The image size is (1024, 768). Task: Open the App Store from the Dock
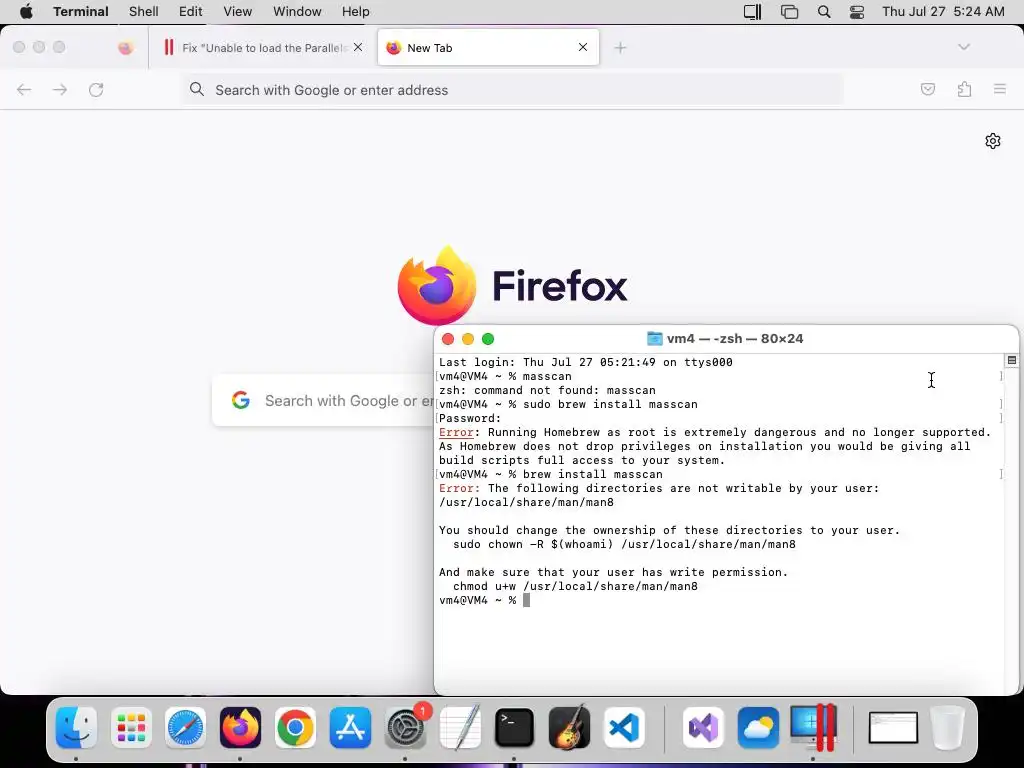pyautogui.click(x=350, y=728)
